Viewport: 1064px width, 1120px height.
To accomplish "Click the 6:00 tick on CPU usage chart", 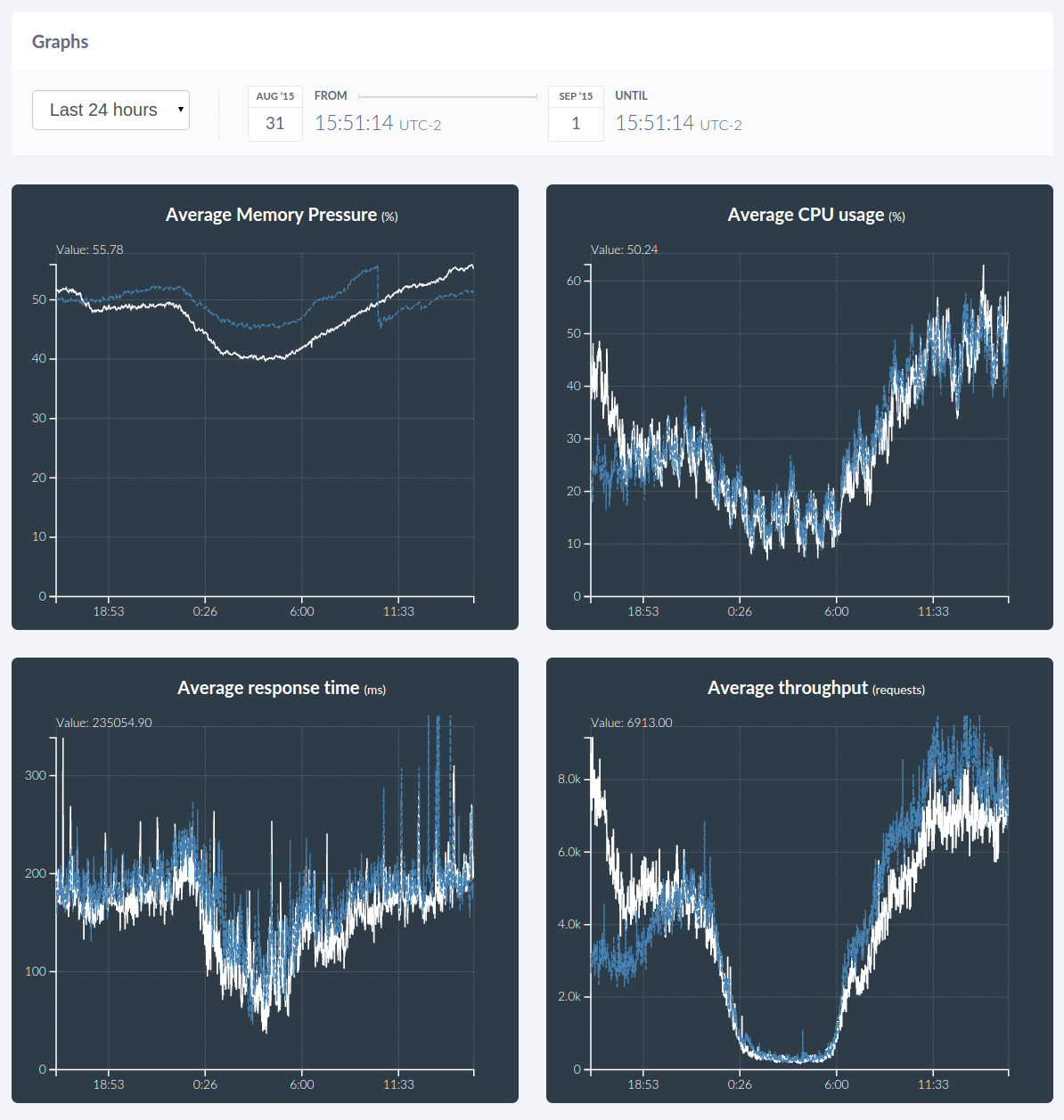I will [837, 611].
